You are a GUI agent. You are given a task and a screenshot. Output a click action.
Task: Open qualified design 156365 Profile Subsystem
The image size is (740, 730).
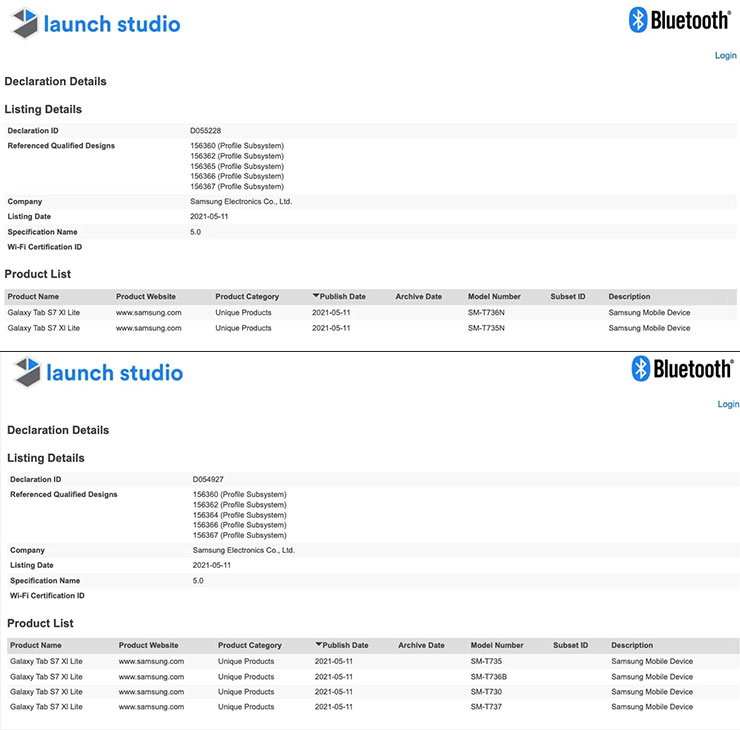[237, 166]
